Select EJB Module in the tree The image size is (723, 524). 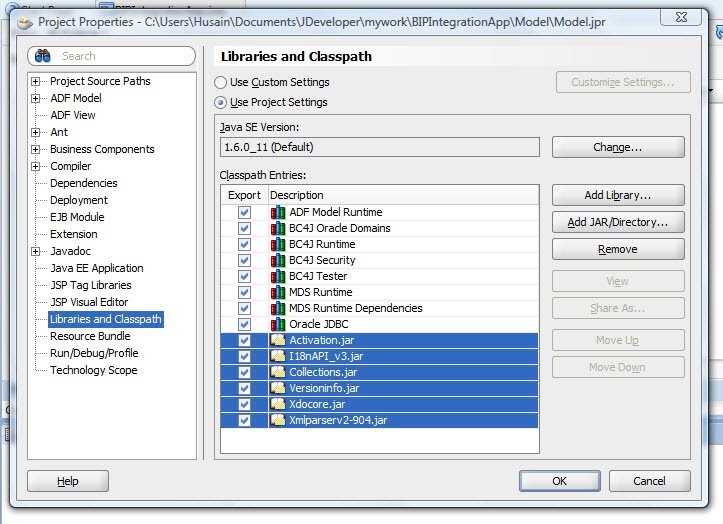click(77, 217)
